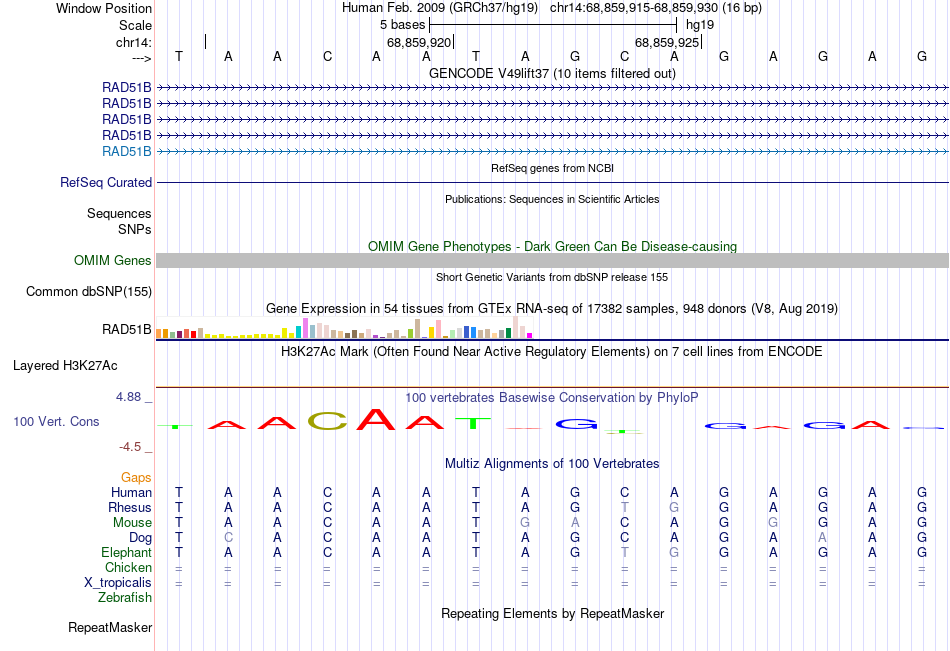Click the Zebrafish alignment row label
This screenshot has width=950, height=651.
(125, 598)
